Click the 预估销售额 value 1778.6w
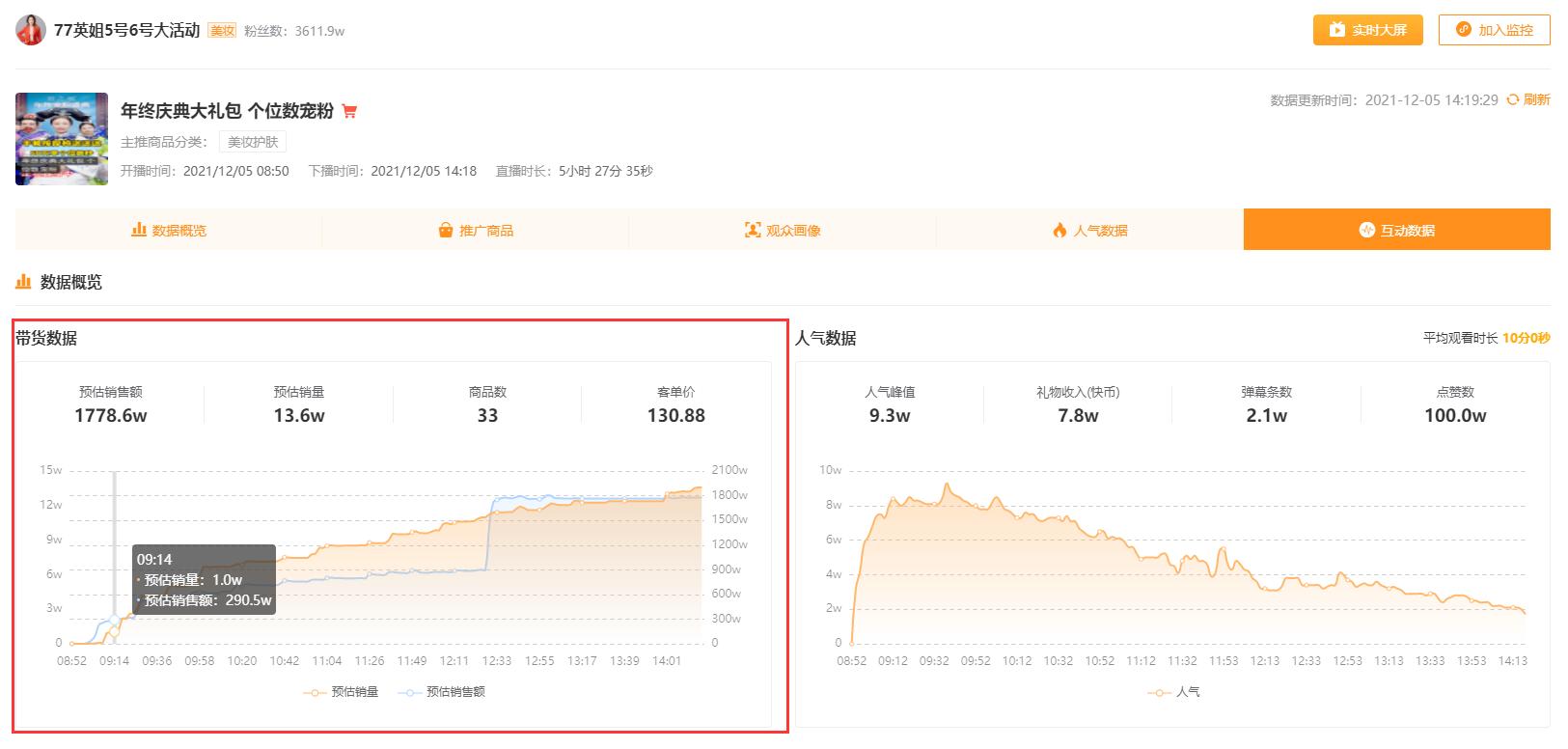1568x749 pixels. [111, 416]
